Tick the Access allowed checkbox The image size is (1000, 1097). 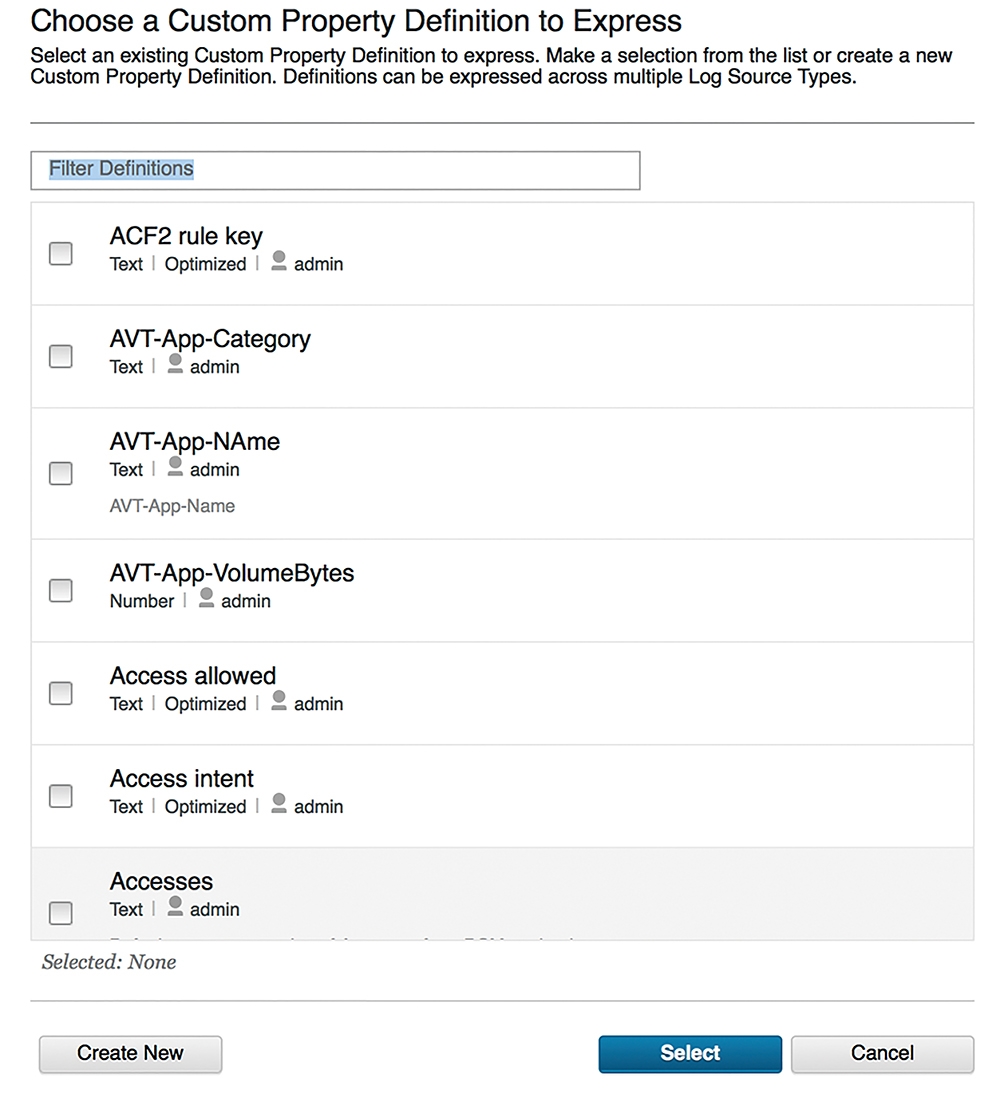click(61, 693)
